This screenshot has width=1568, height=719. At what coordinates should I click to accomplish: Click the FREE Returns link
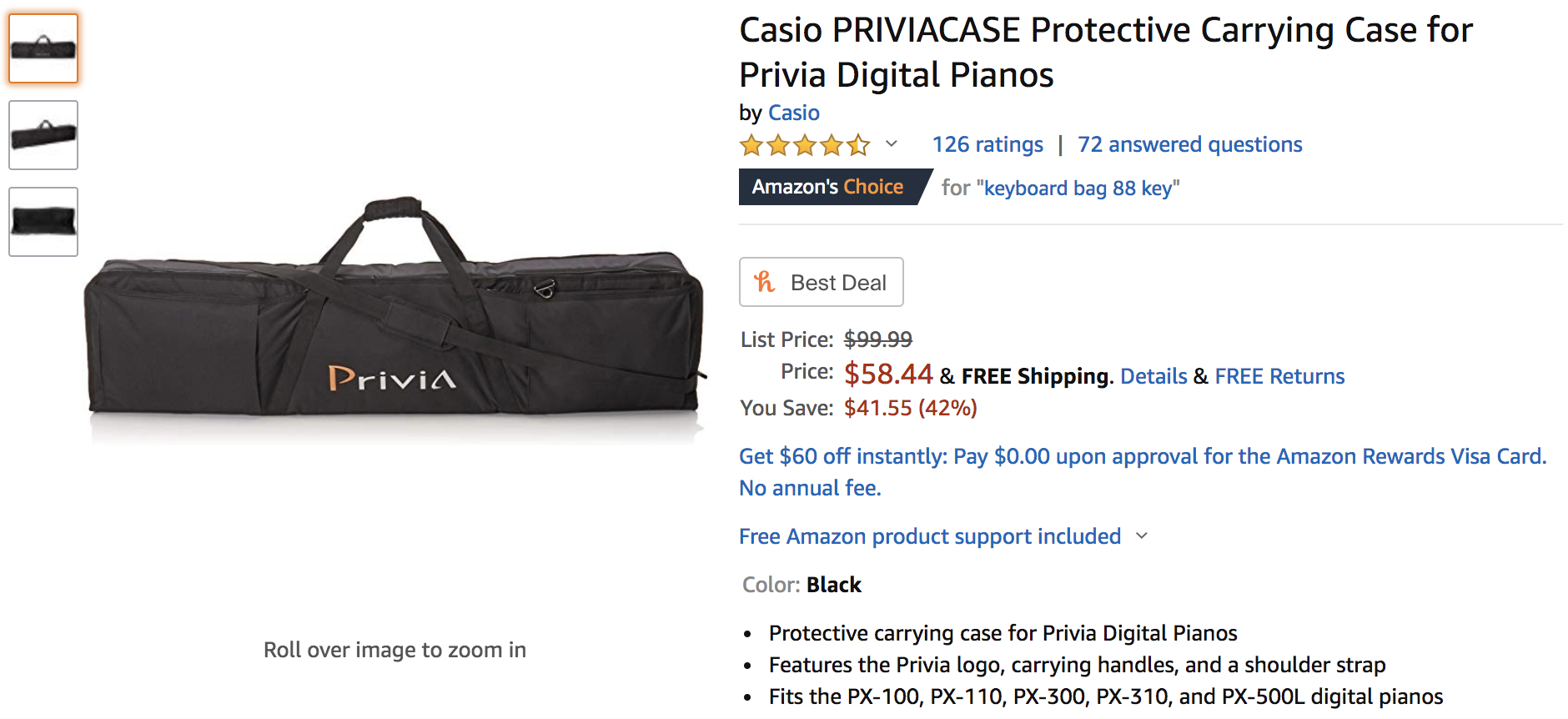(x=1279, y=376)
